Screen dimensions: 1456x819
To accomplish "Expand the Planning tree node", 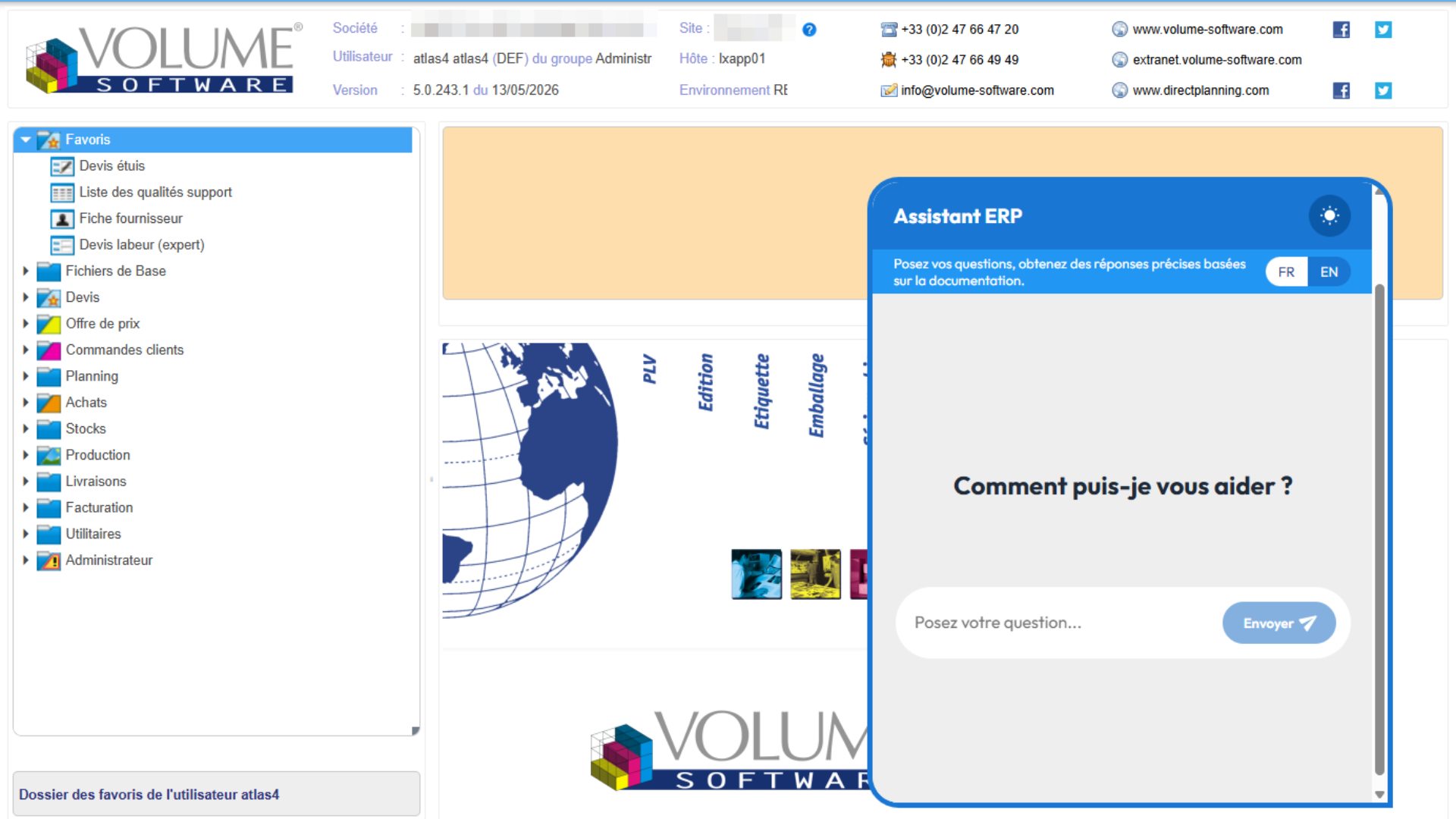I will click(26, 376).
